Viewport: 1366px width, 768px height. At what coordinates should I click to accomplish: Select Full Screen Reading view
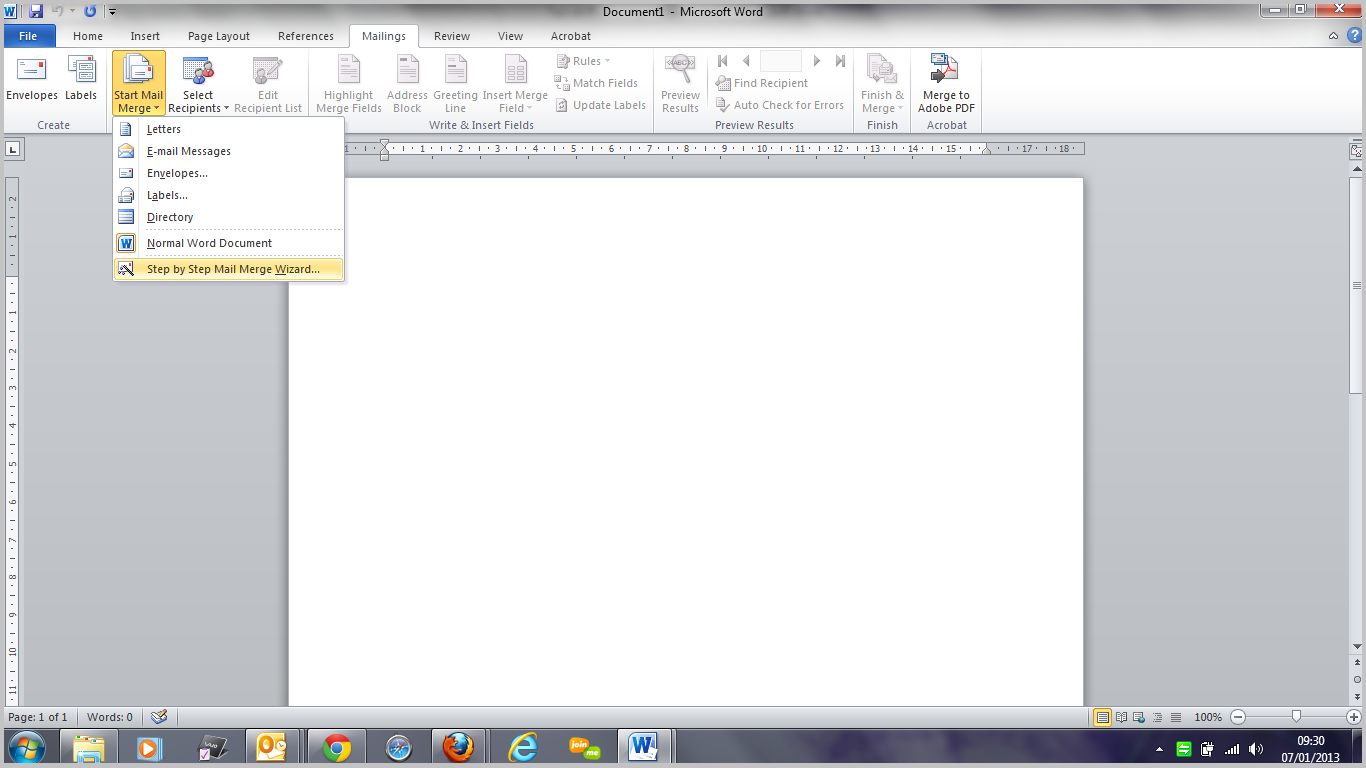[x=1121, y=717]
